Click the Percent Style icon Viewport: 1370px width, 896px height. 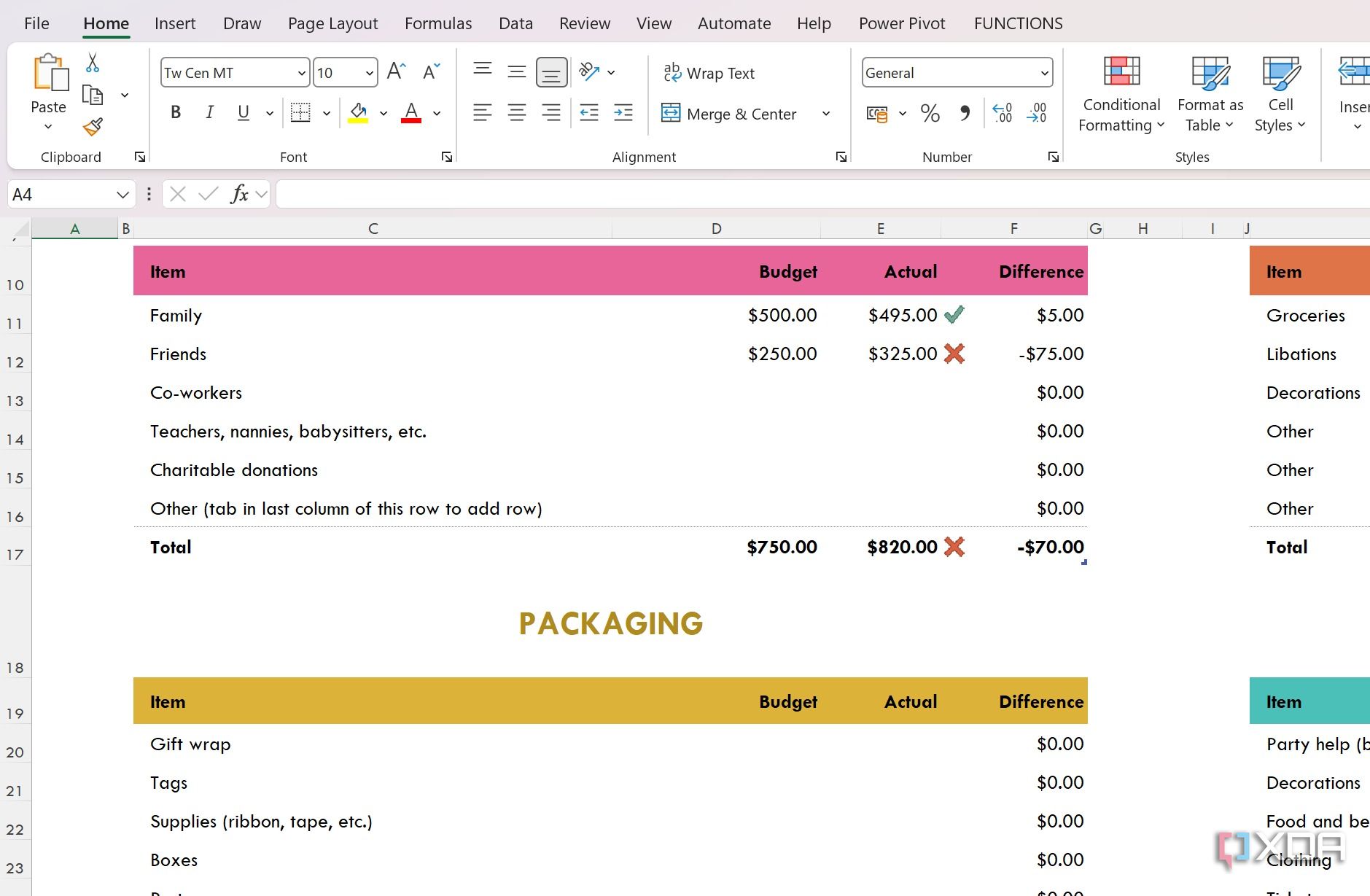coord(930,113)
